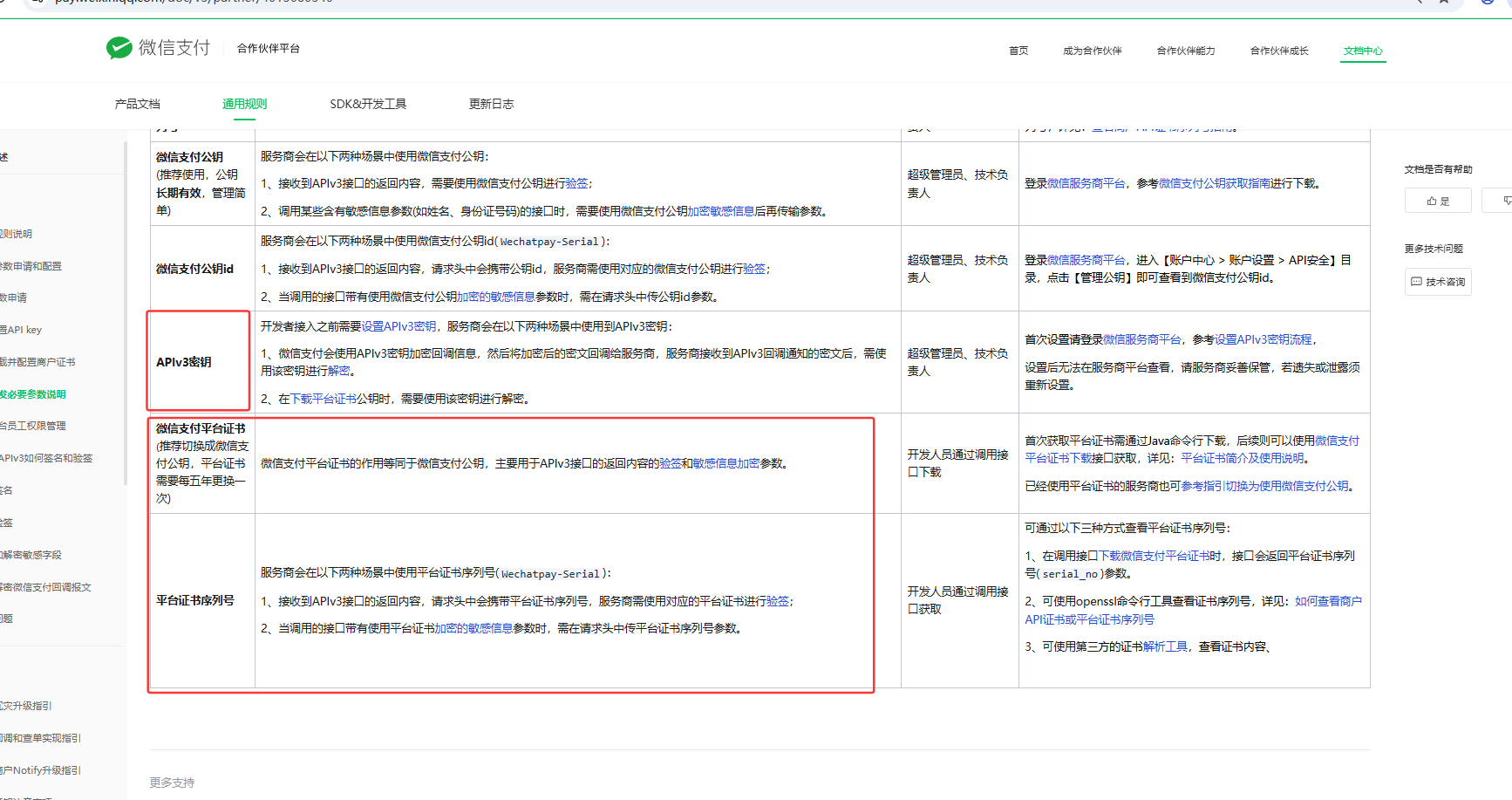Click the WeChat Pay green logo icon
This screenshot has height=800, width=1512.
[x=119, y=48]
